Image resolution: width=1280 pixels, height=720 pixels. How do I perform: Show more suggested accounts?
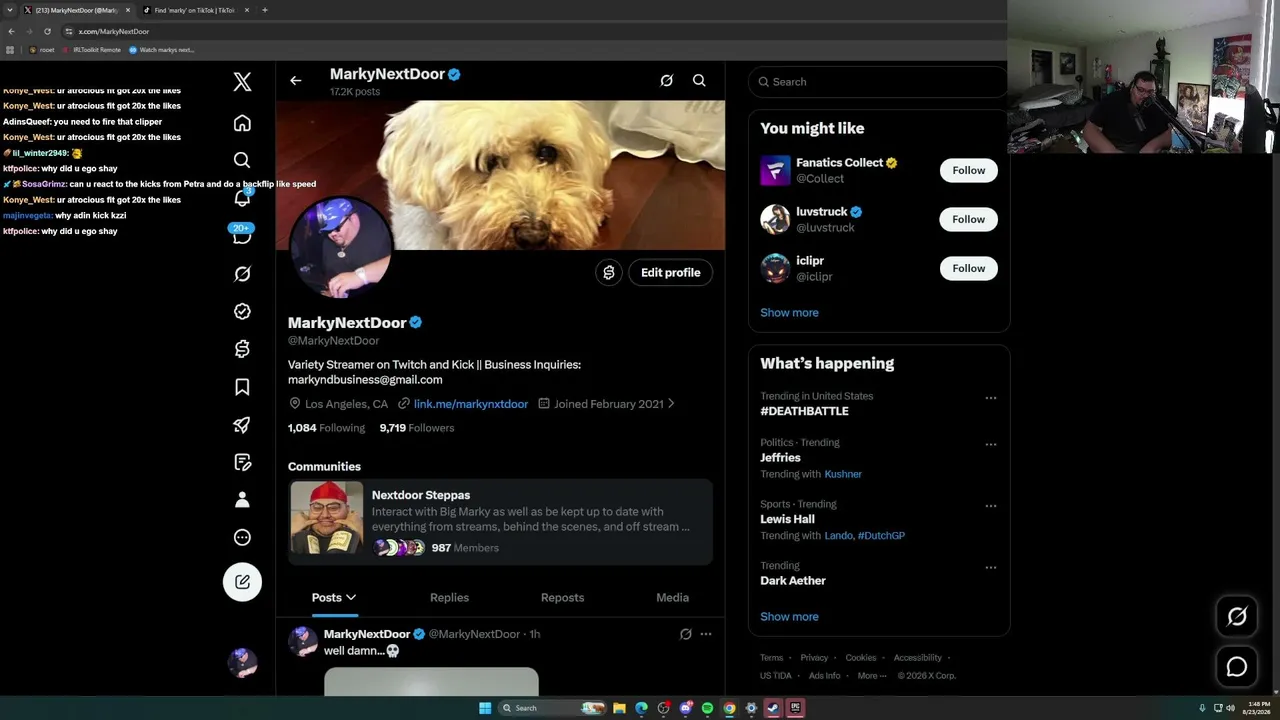point(789,313)
